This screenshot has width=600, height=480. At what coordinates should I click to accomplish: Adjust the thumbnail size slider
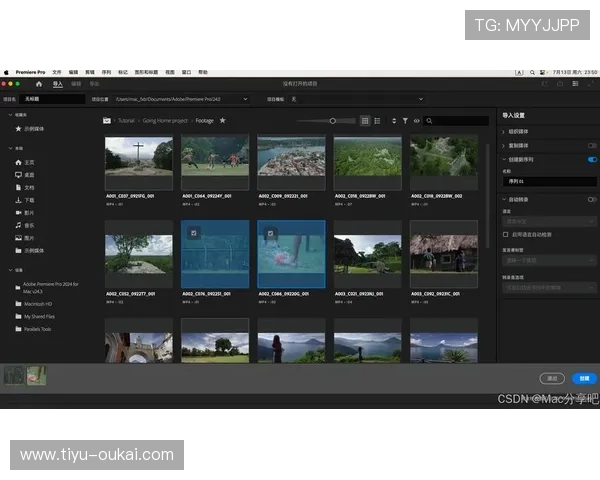pos(333,120)
